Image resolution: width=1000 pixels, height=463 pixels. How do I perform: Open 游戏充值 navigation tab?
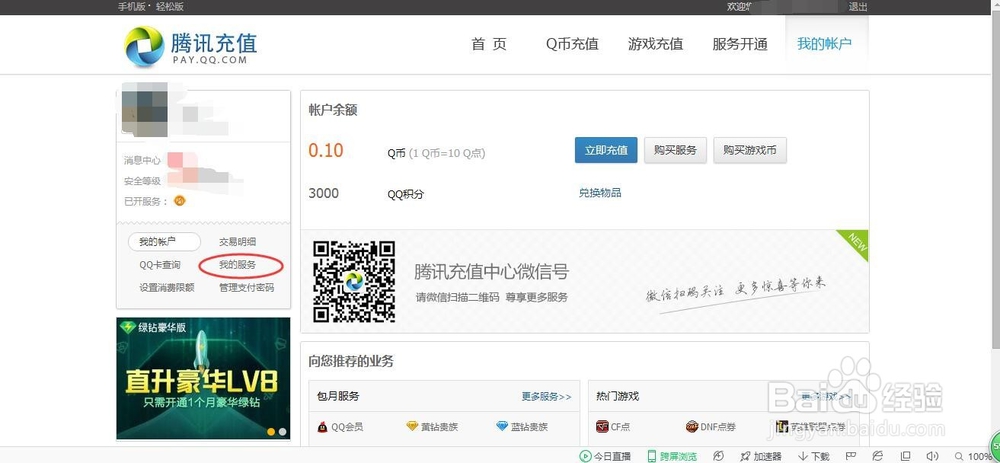click(x=655, y=44)
